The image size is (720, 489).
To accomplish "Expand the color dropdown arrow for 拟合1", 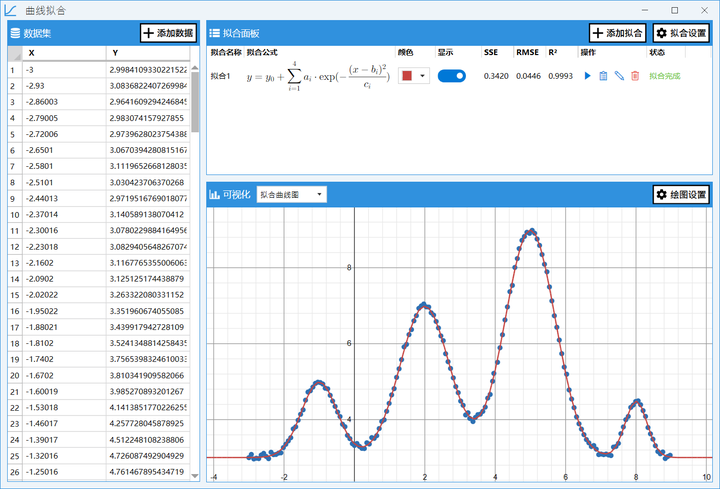I will click(x=422, y=76).
